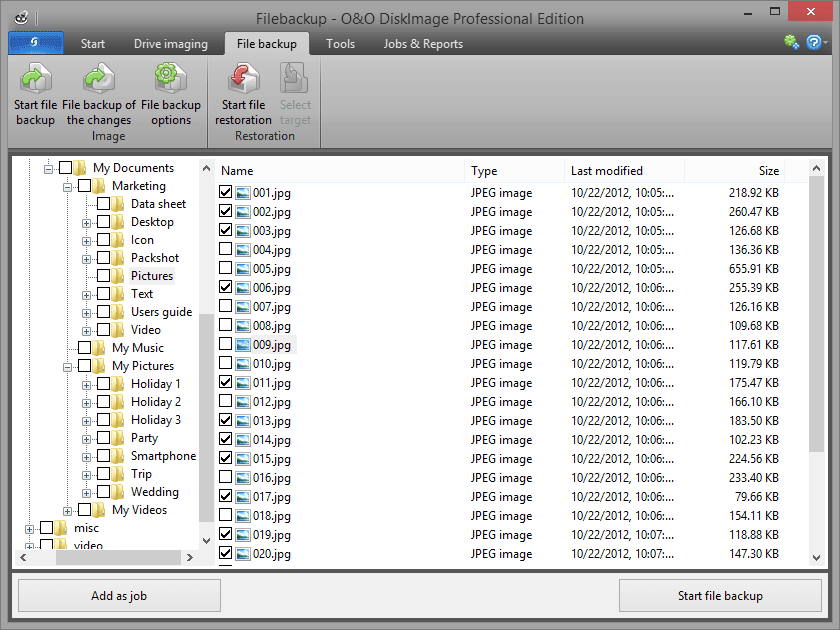Click the green gears icon near help

click(x=791, y=42)
